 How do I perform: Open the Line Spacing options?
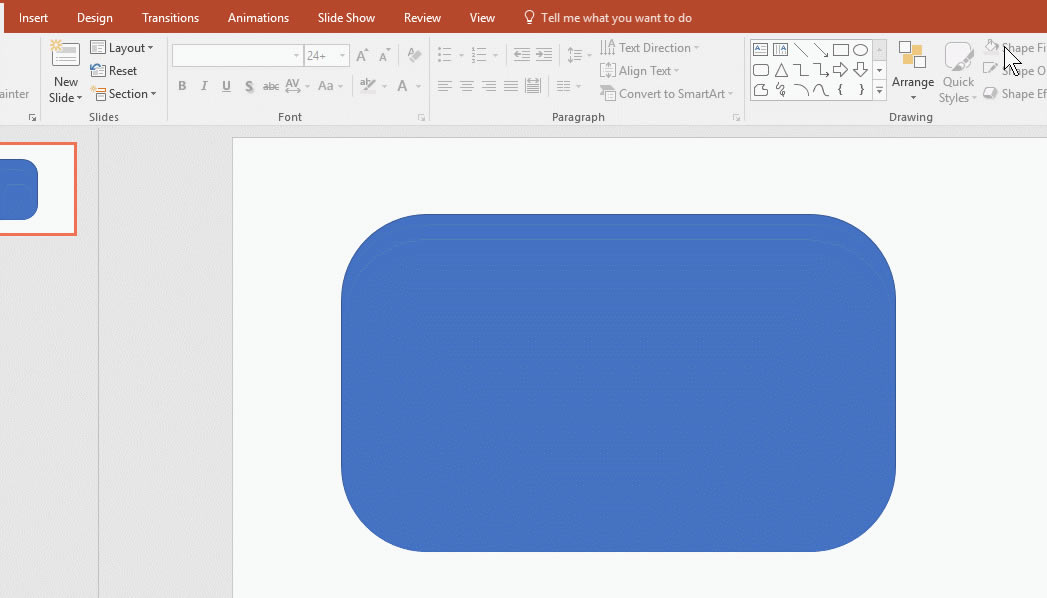(x=579, y=55)
